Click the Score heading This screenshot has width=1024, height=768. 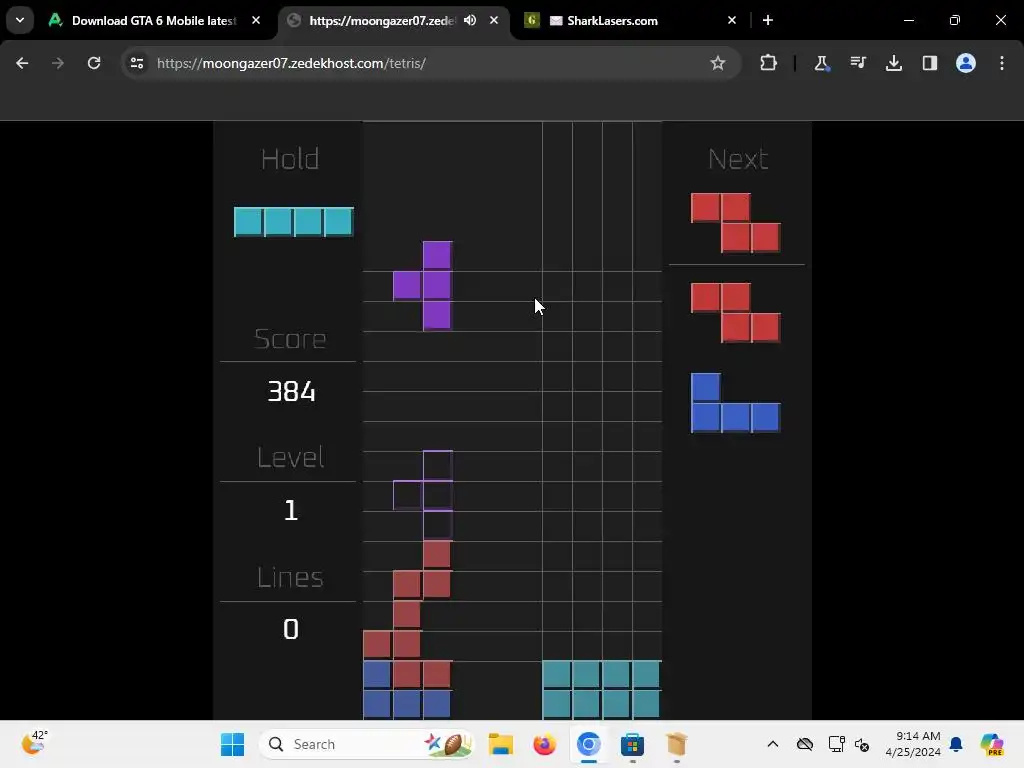point(290,339)
